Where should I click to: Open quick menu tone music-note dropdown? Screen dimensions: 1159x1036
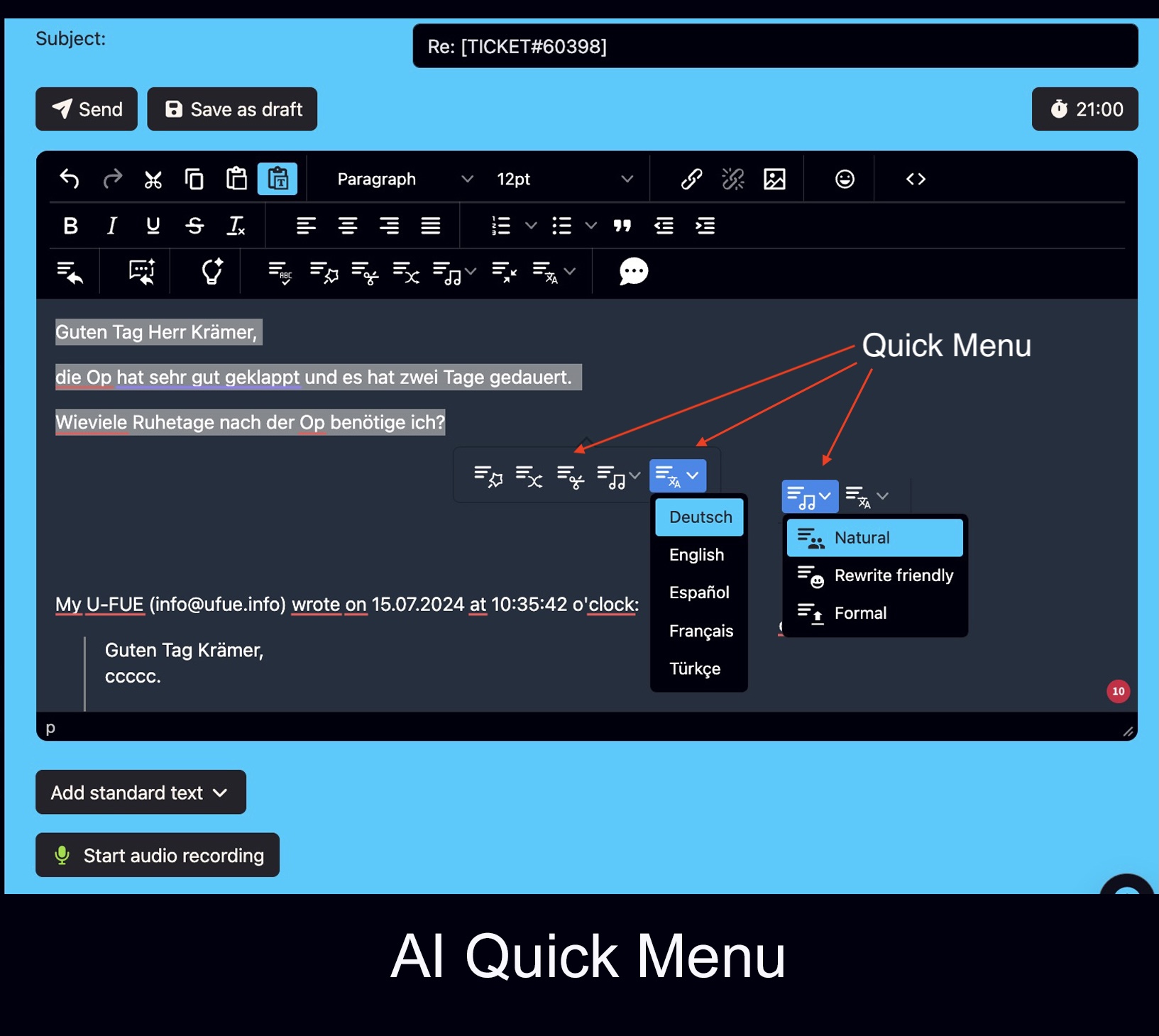click(x=618, y=476)
